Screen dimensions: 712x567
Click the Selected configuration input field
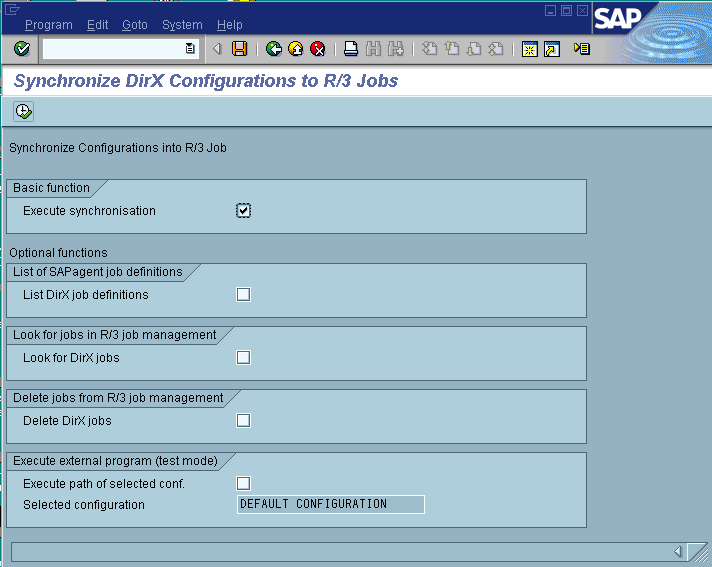(x=330, y=505)
